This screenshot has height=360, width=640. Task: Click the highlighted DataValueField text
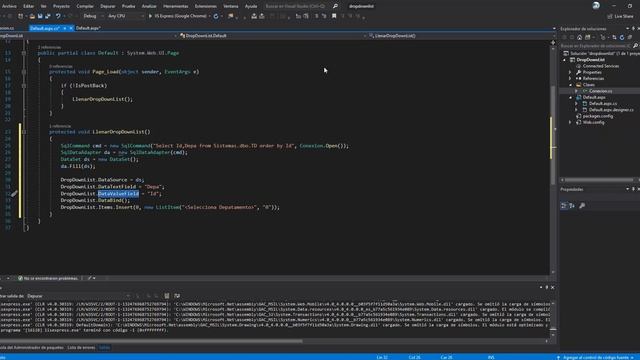click(118, 193)
